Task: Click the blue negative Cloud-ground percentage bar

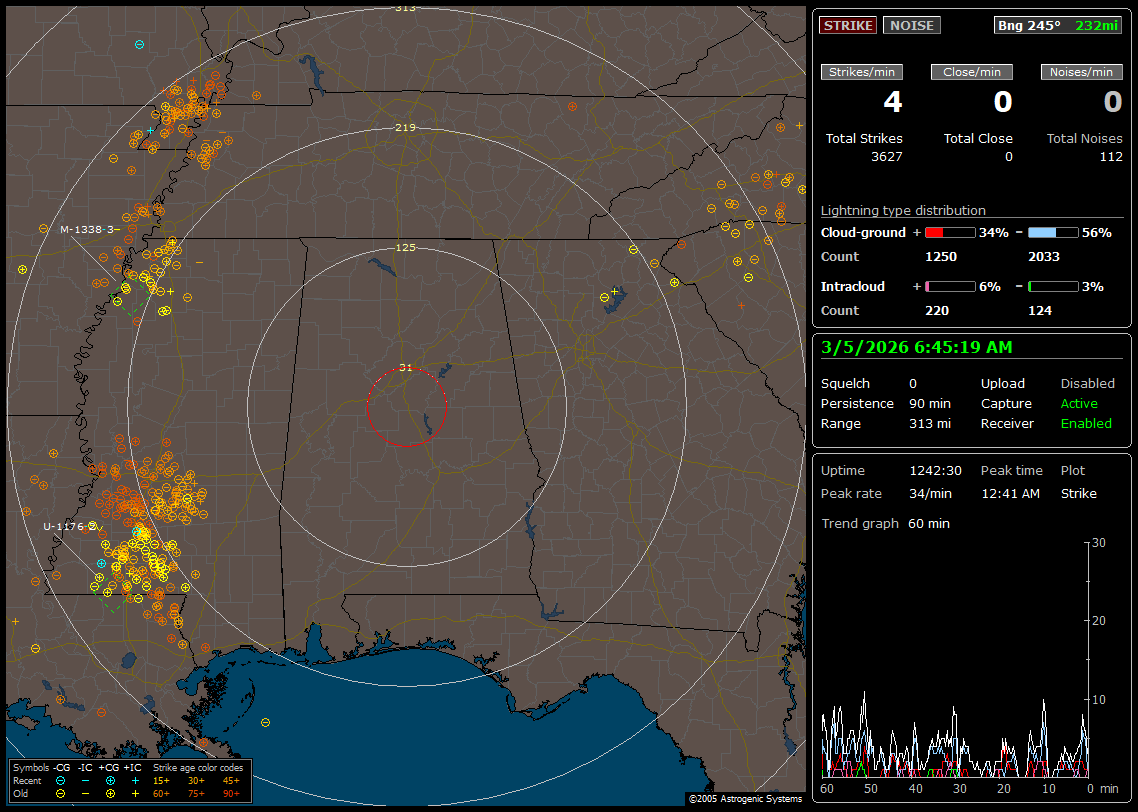Action: click(x=1053, y=232)
